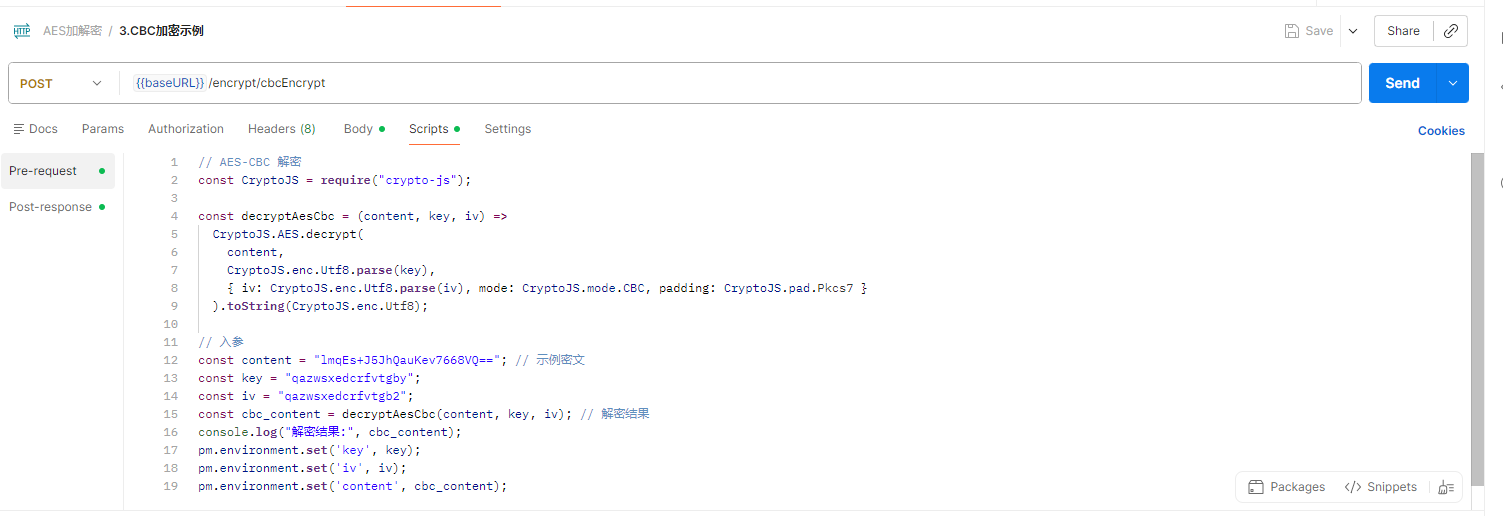Click the HTTP request type icon
The width and height of the screenshot is (1503, 516).
click(21, 31)
